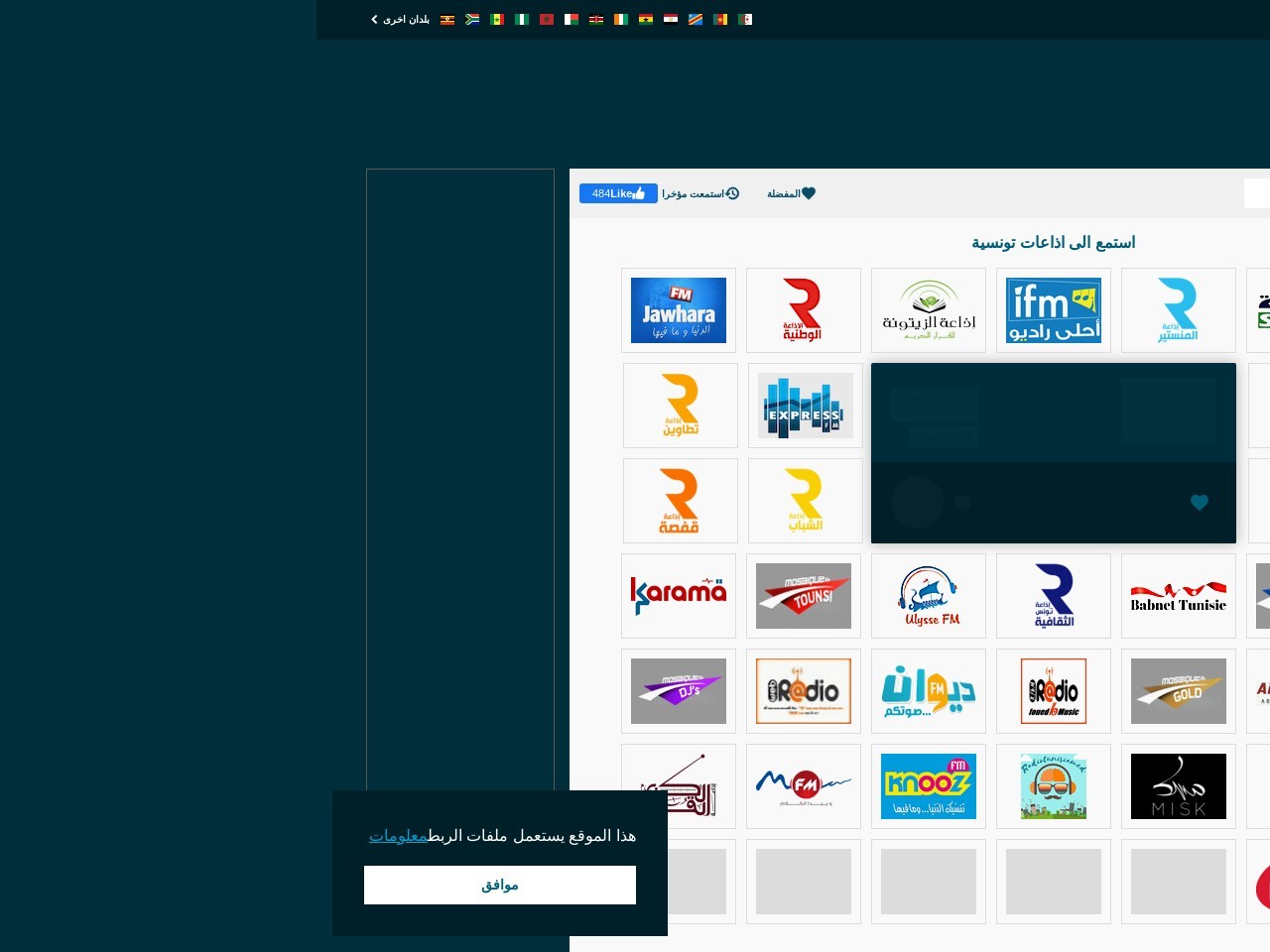Click the heading استمع الى اذاعات تونسية

coord(1053,242)
